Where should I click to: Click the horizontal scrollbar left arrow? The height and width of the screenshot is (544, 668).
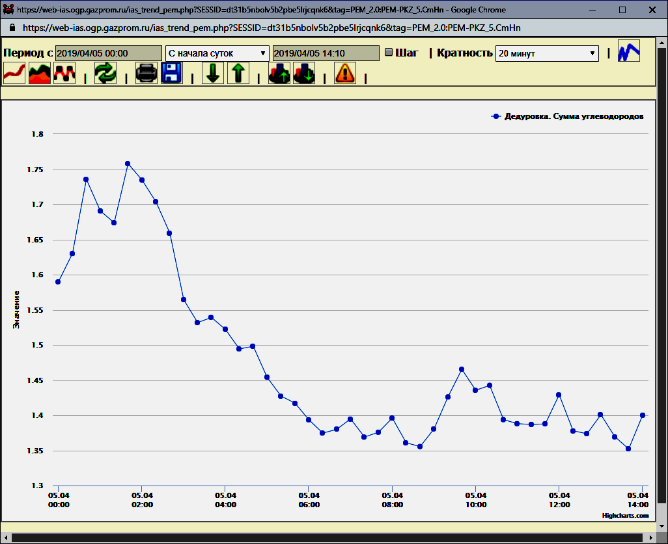[5, 538]
